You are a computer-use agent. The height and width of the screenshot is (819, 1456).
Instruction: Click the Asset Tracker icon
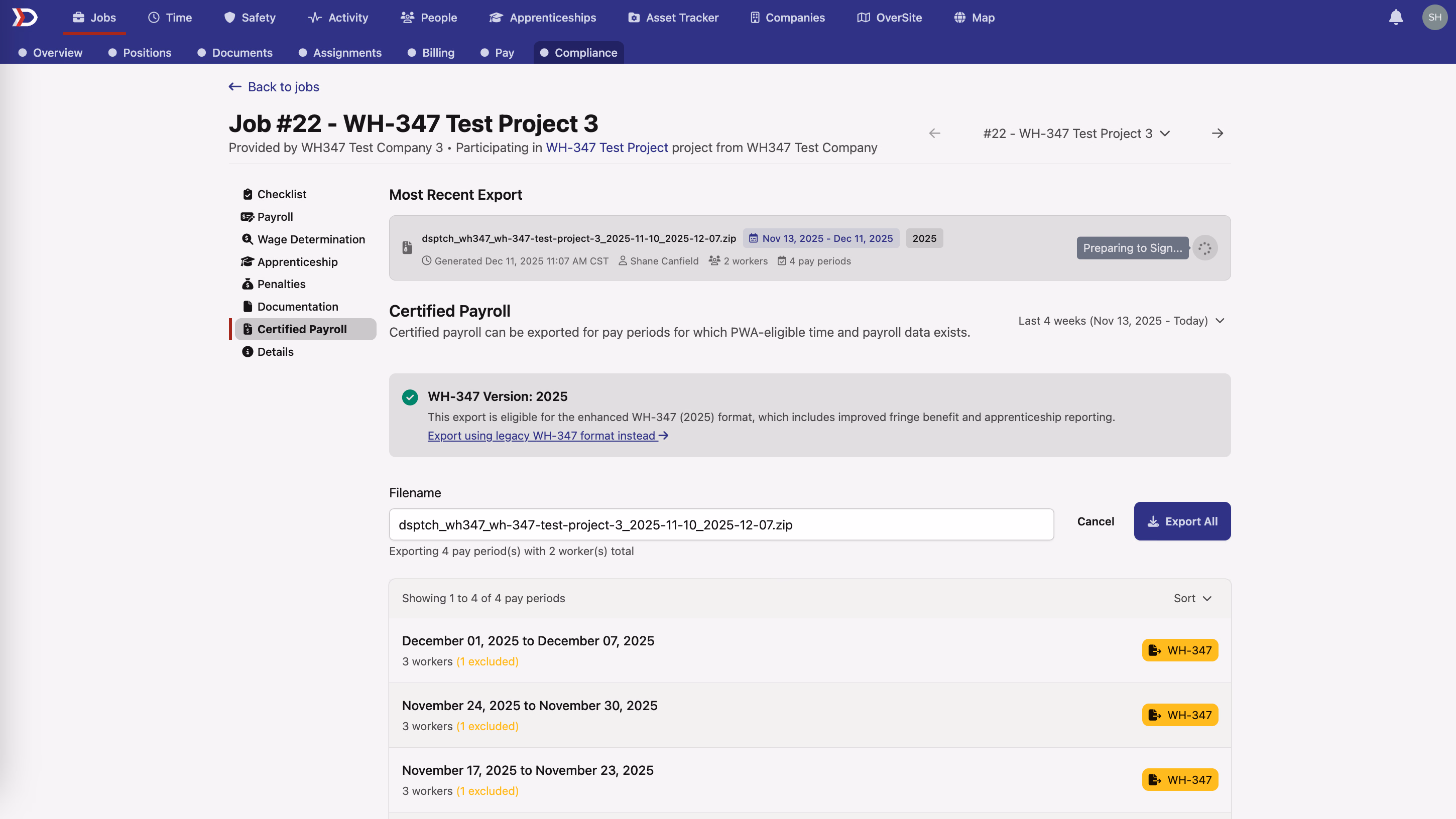(x=634, y=18)
